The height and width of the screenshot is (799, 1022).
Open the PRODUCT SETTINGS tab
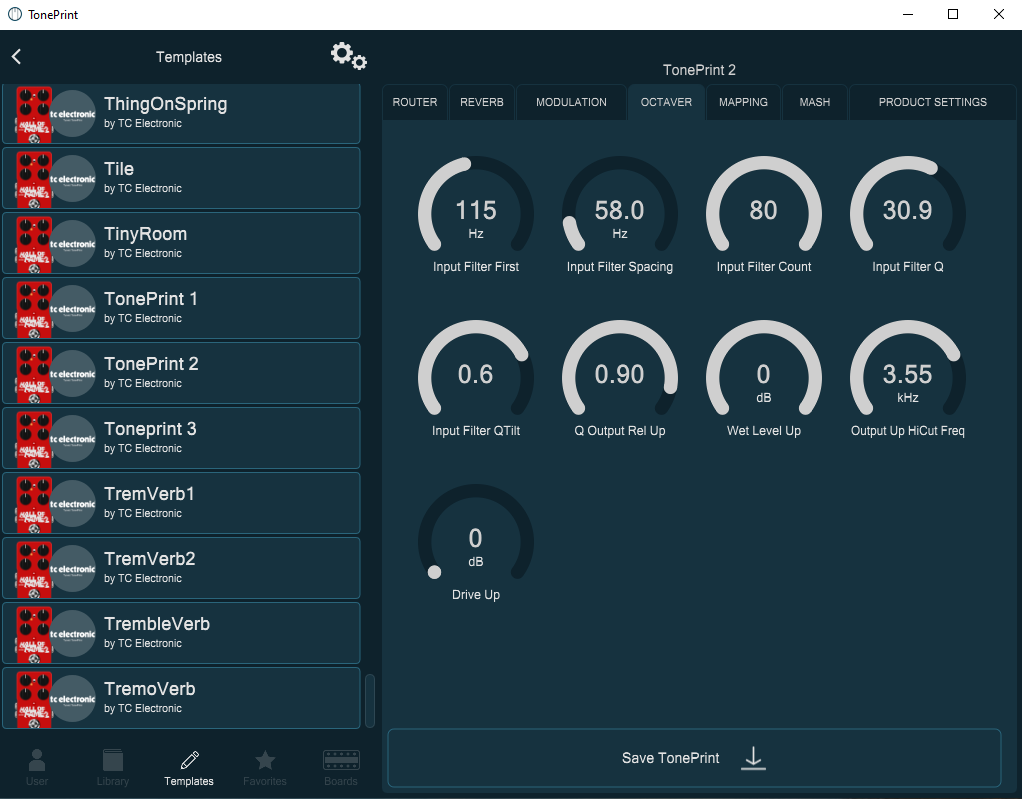tap(933, 102)
